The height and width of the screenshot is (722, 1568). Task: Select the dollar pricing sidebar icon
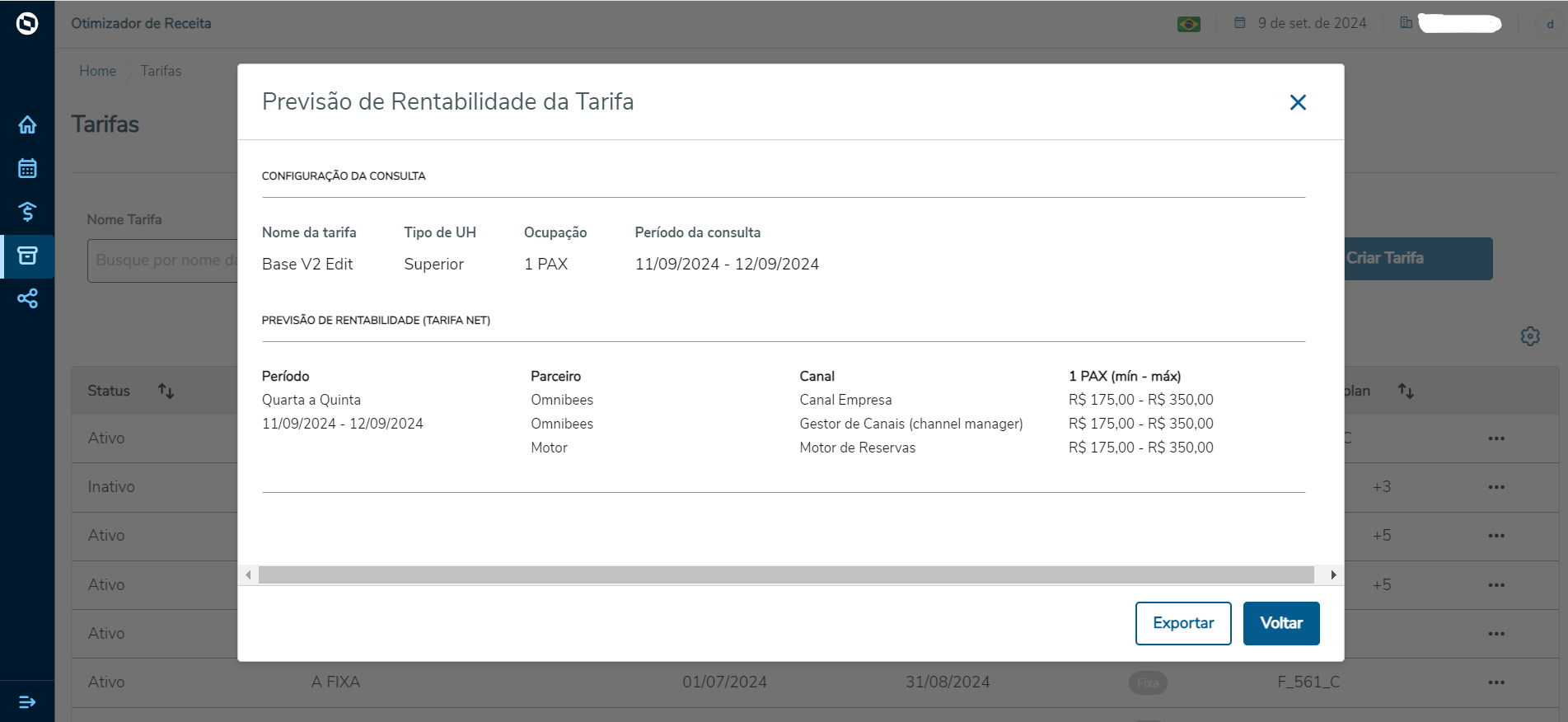pyautogui.click(x=27, y=212)
